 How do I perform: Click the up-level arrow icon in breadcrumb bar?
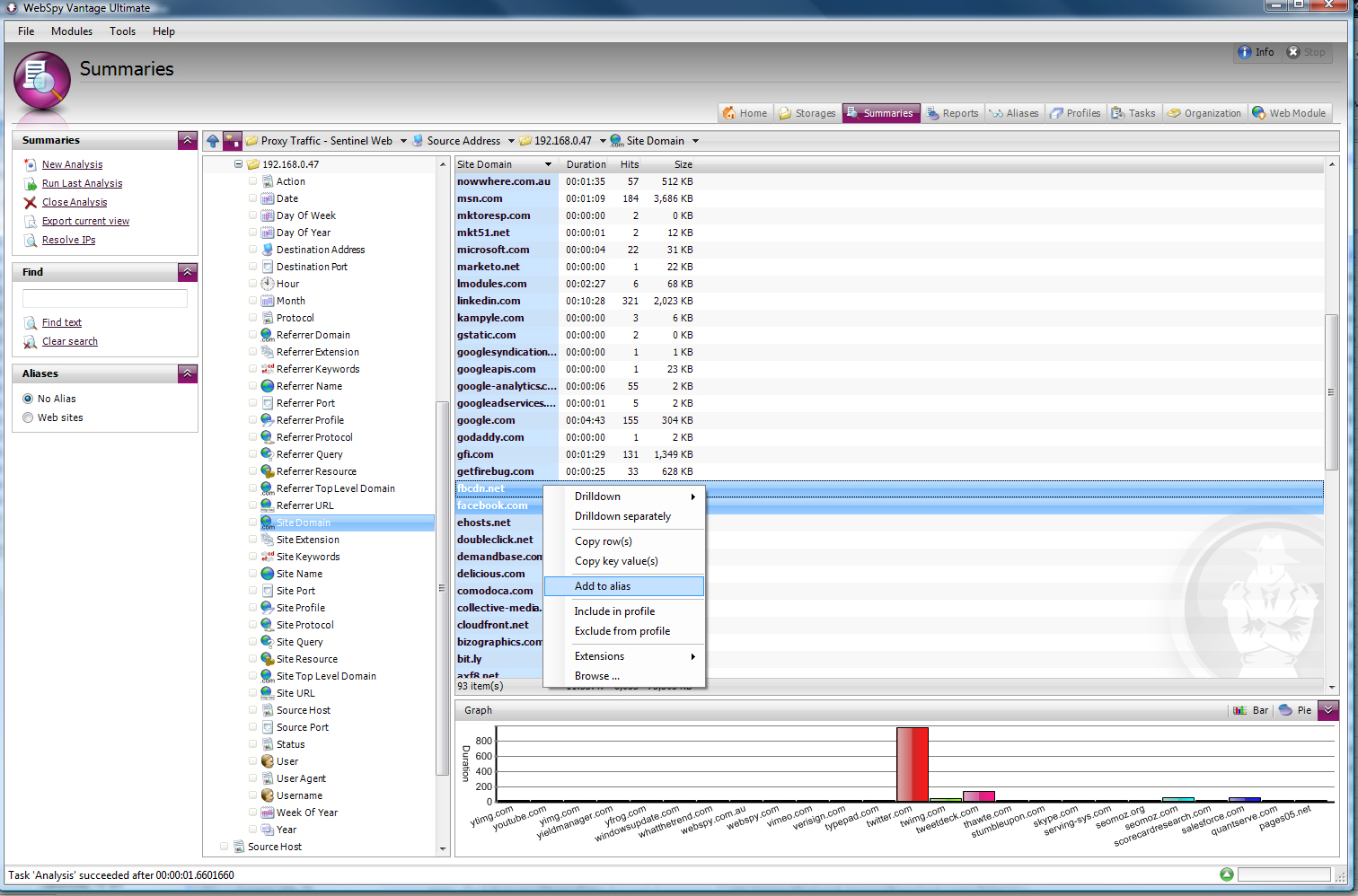click(x=213, y=141)
